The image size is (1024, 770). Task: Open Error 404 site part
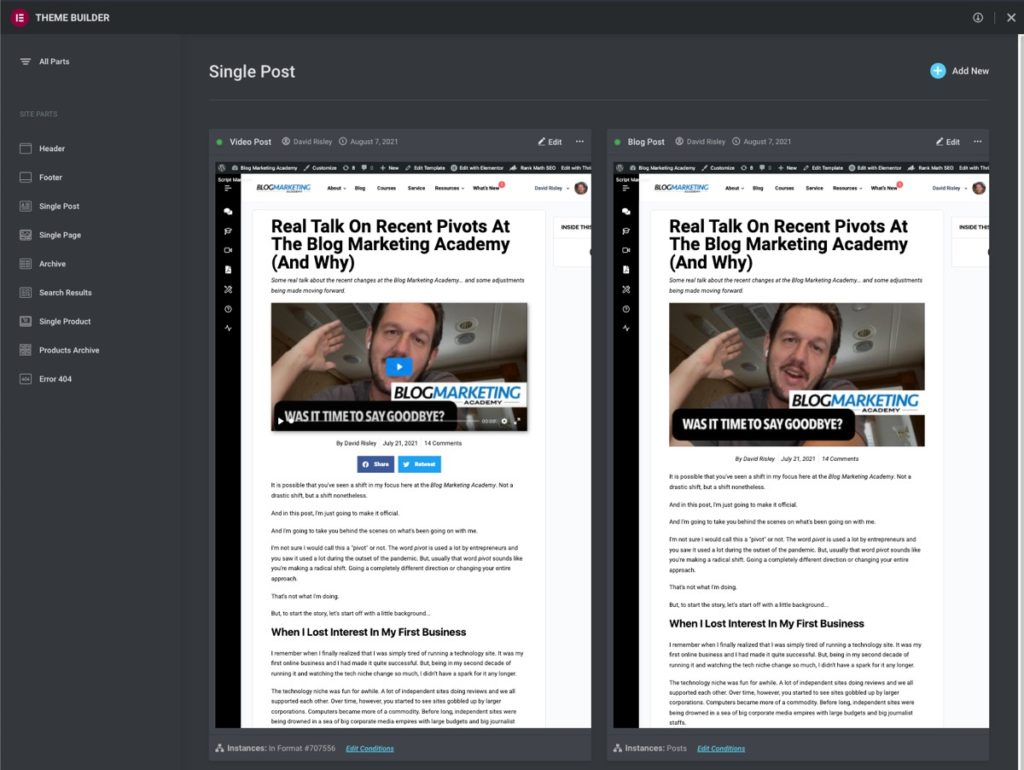(56, 378)
